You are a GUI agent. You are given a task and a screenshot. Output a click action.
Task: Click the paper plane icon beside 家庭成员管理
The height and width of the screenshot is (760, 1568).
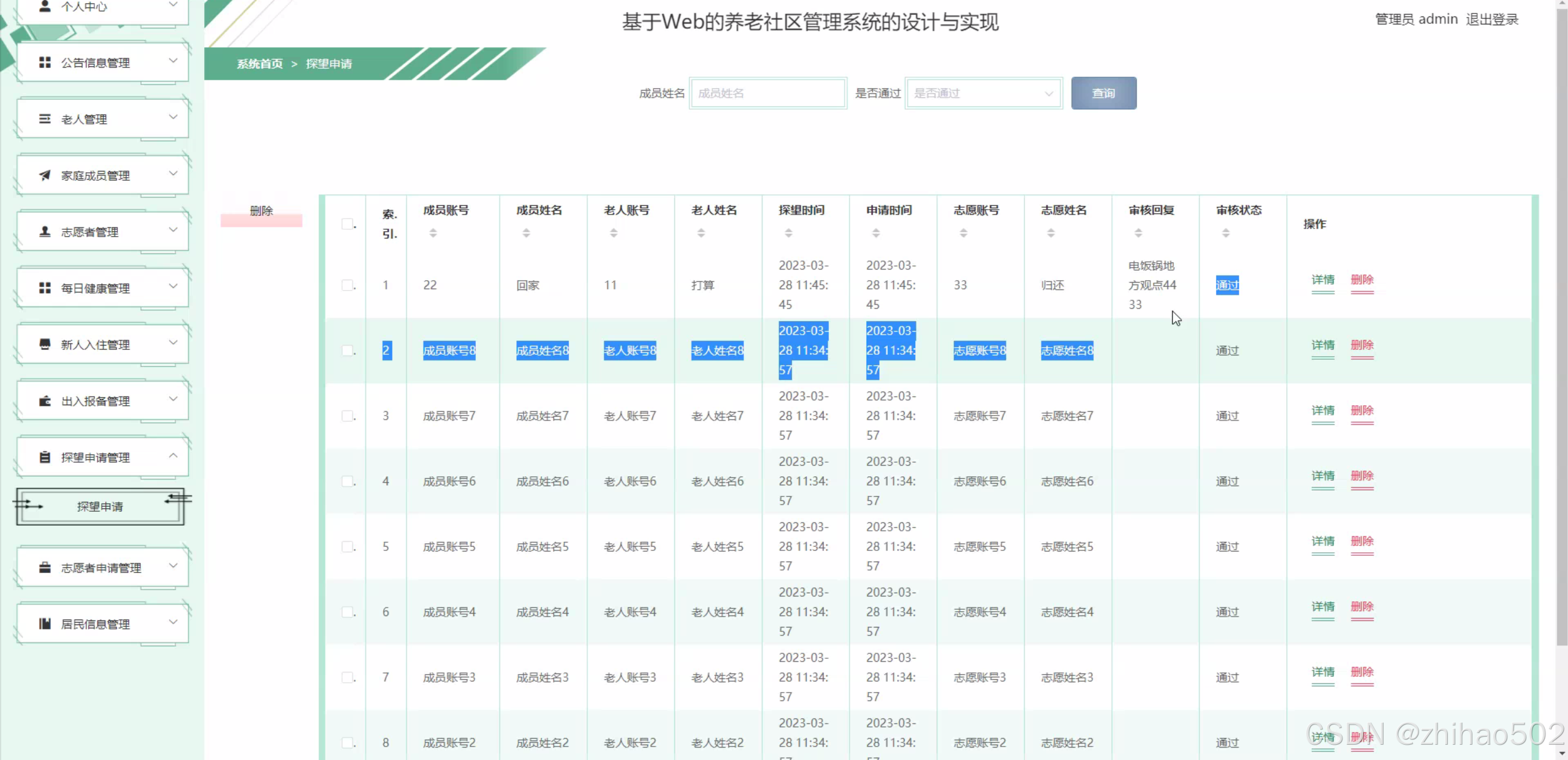pos(45,175)
